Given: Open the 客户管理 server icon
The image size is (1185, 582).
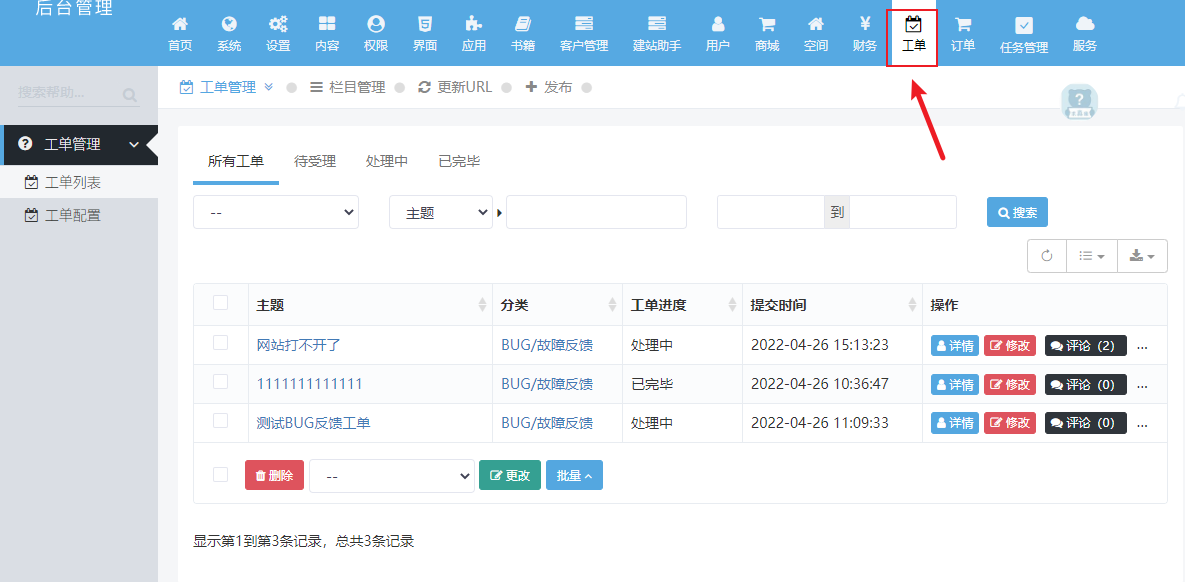Looking at the screenshot, I should (x=584, y=24).
